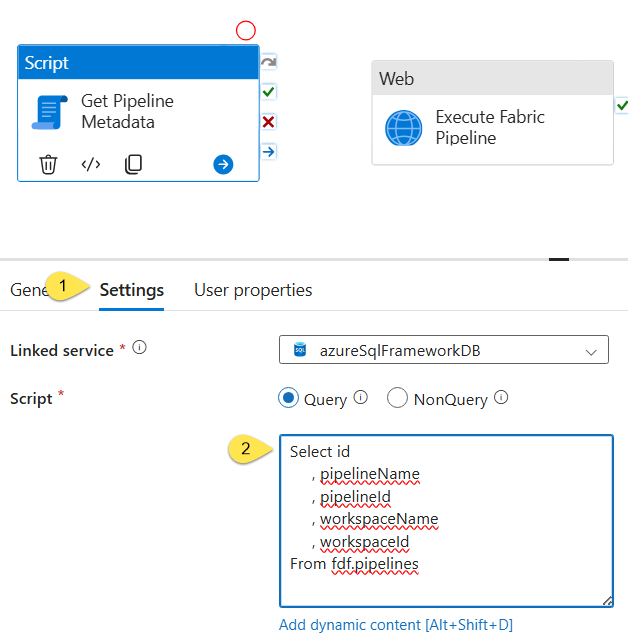Screen dimensions: 628x642
Task: Select the red X failure connector
Action: click(x=269, y=122)
